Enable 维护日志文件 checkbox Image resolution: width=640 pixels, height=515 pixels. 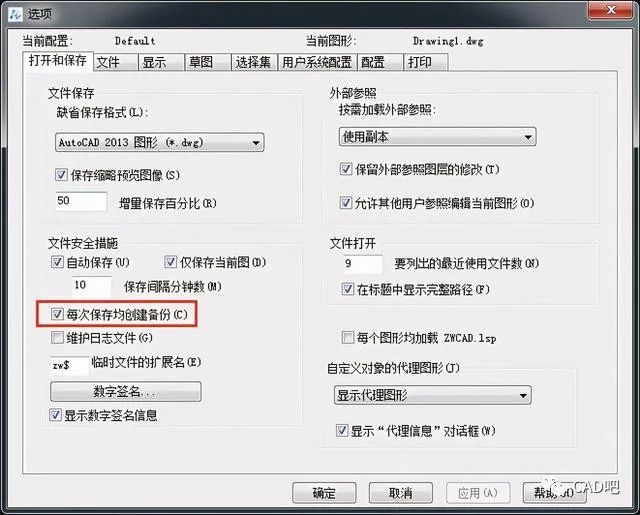click(57, 337)
